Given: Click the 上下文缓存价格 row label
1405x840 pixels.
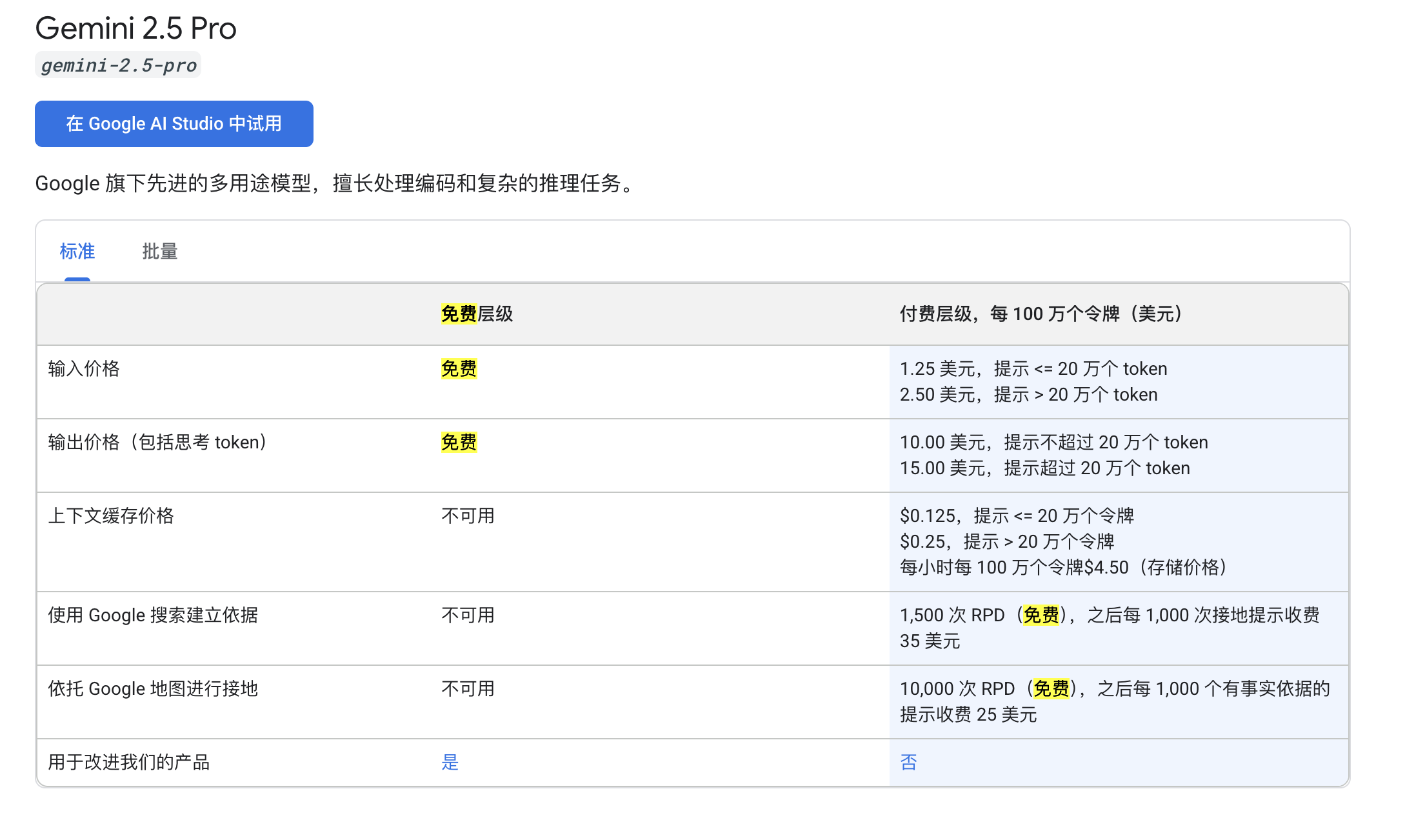Looking at the screenshot, I should [111, 516].
